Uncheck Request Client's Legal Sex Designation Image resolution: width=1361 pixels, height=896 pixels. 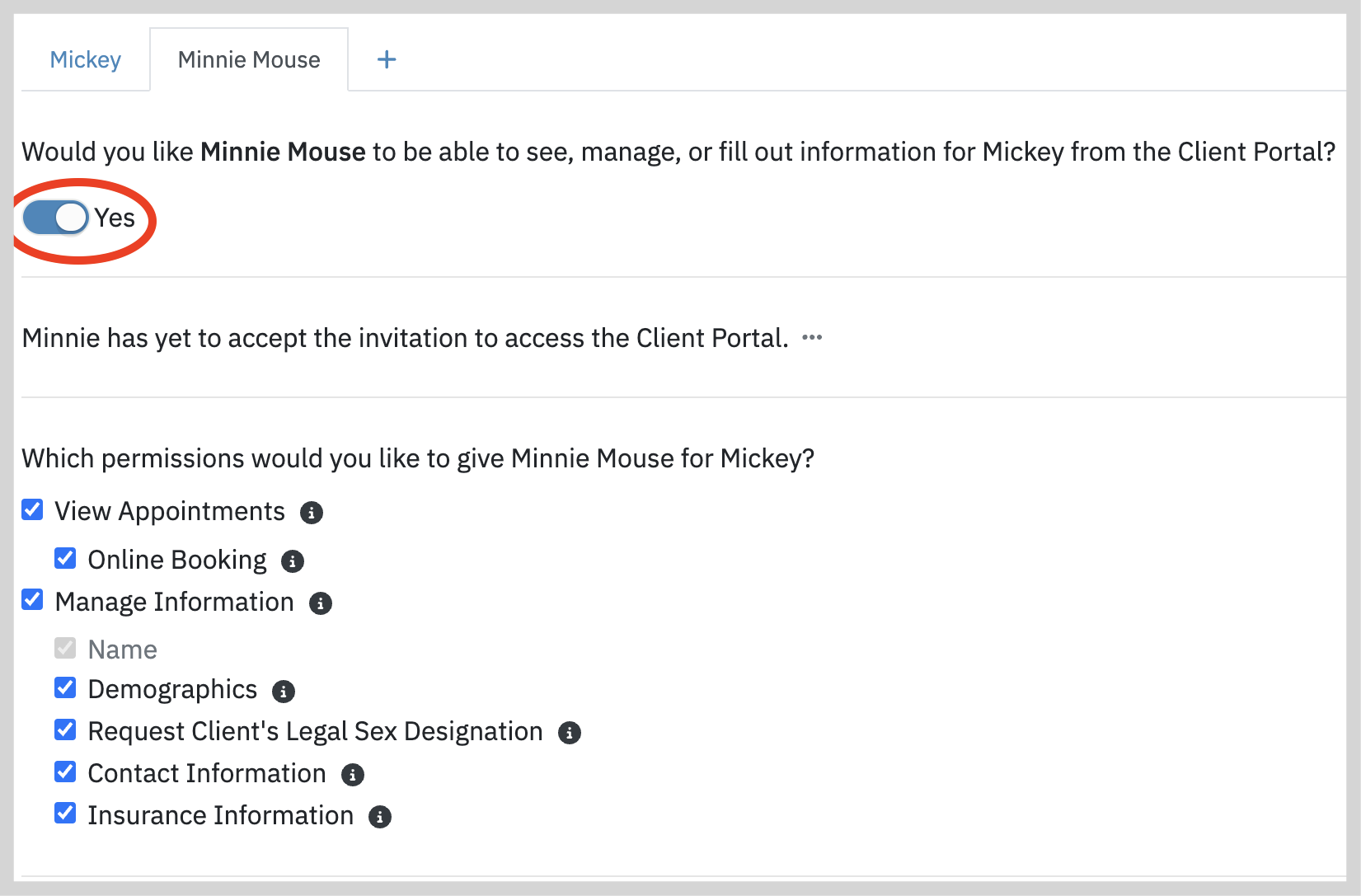[x=65, y=729]
